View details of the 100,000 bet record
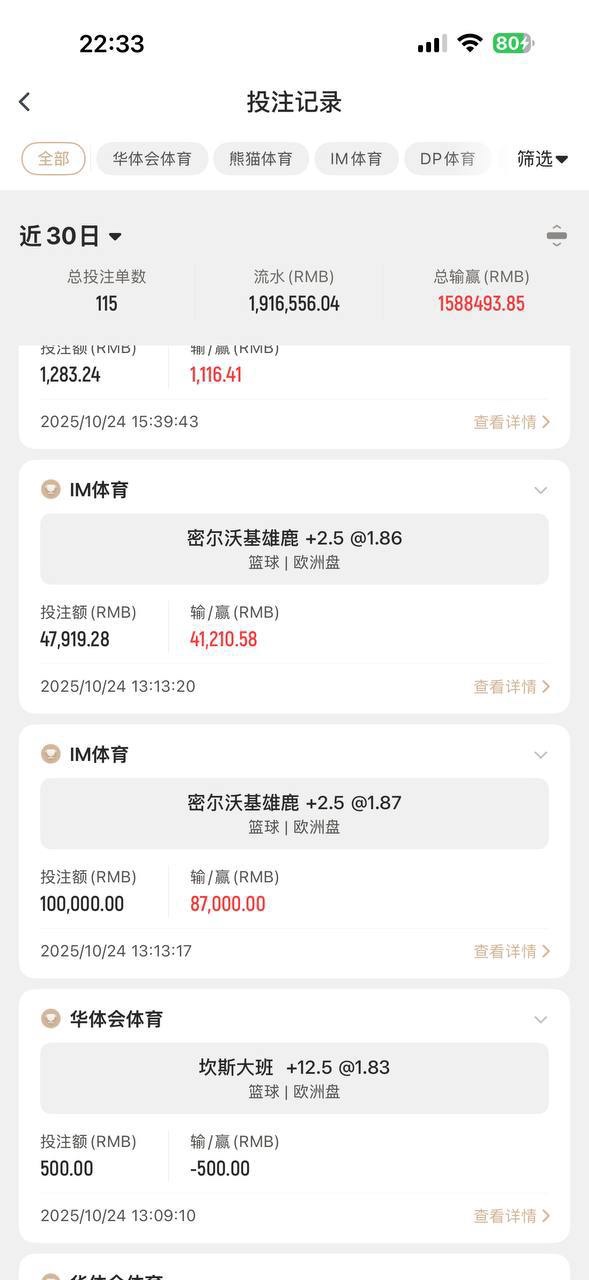Screen dimensions: 589x1280 click(511, 951)
